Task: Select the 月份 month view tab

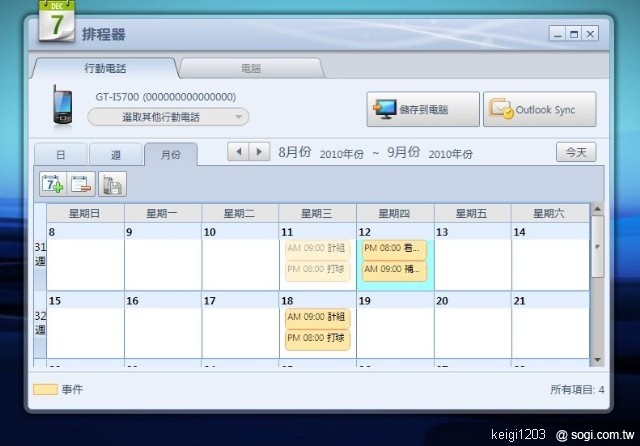Action: click(x=170, y=154)
